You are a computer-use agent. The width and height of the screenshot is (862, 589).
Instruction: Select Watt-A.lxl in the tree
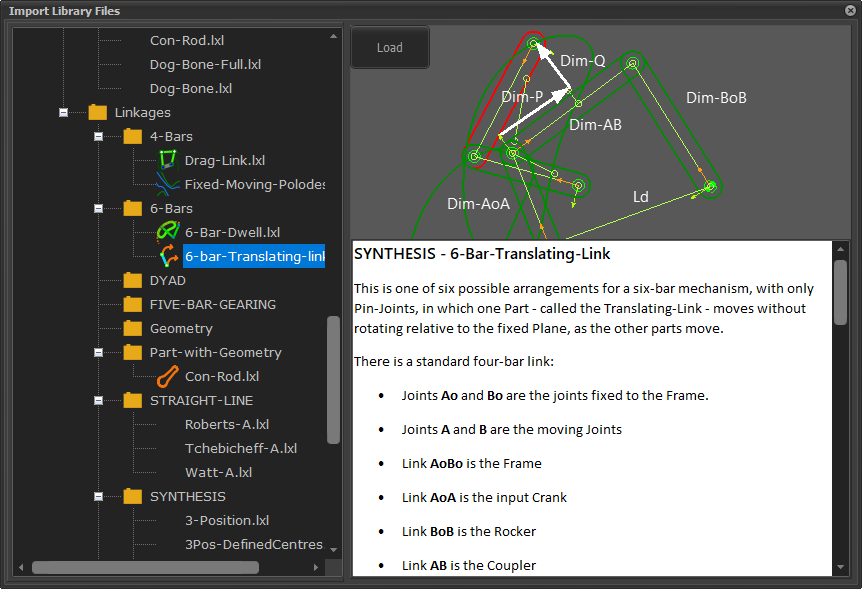[x=218, y=472]
